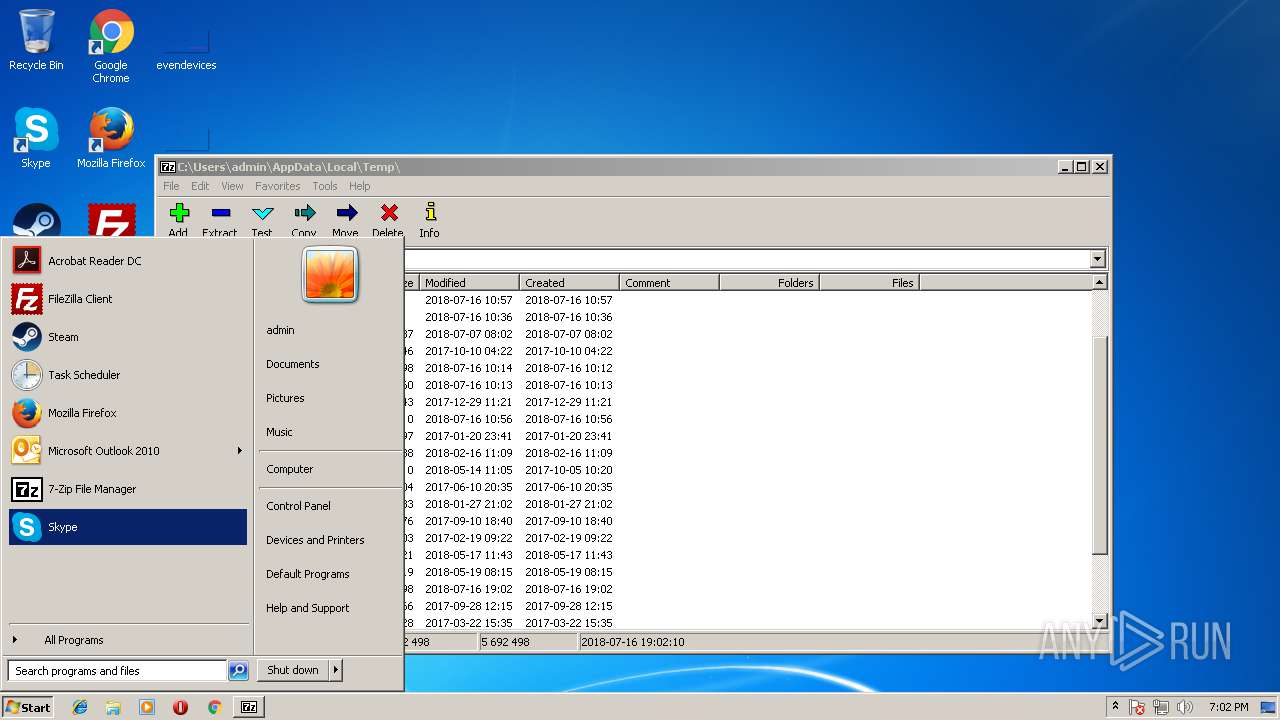Open the 7-Zip File menu

click(171, 186)
